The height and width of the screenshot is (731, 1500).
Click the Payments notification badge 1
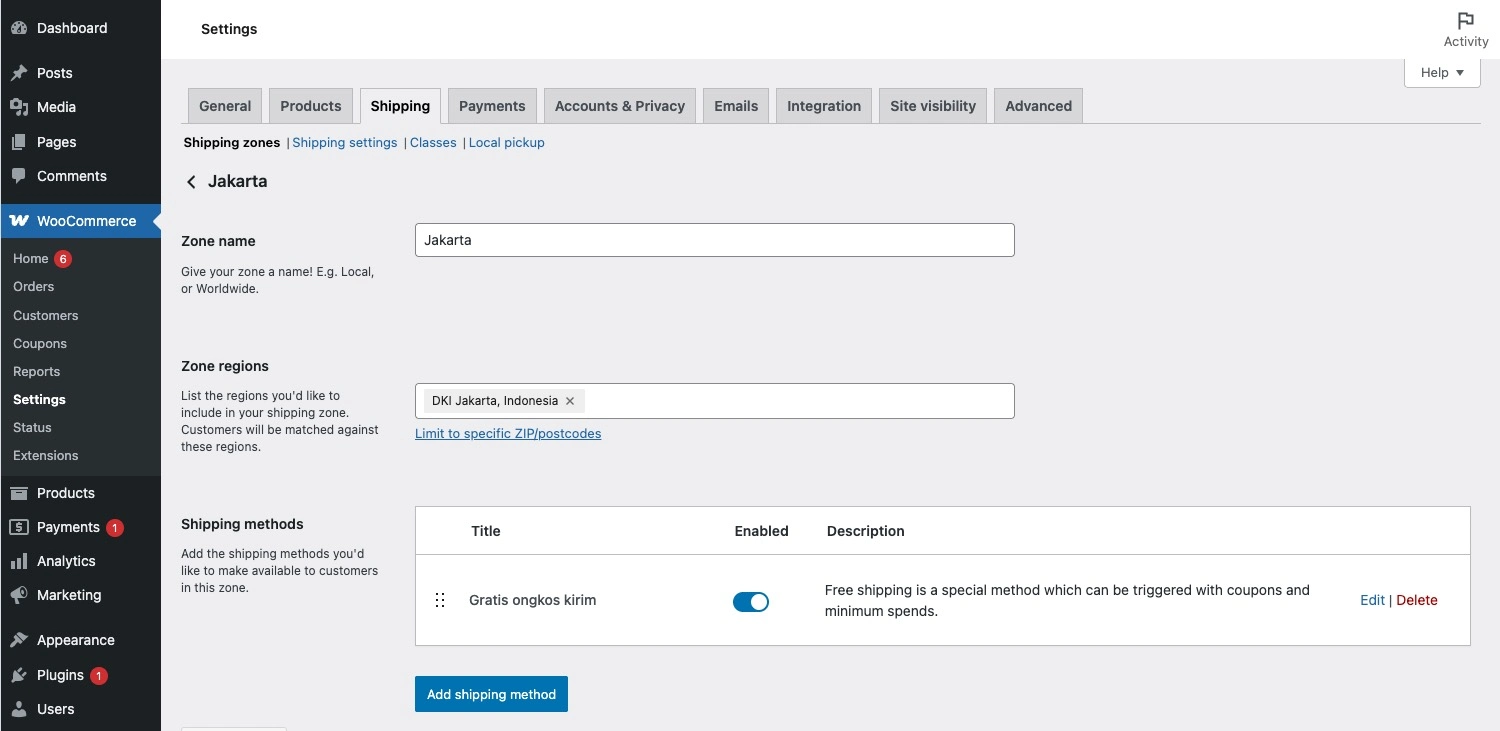(115, 528)
